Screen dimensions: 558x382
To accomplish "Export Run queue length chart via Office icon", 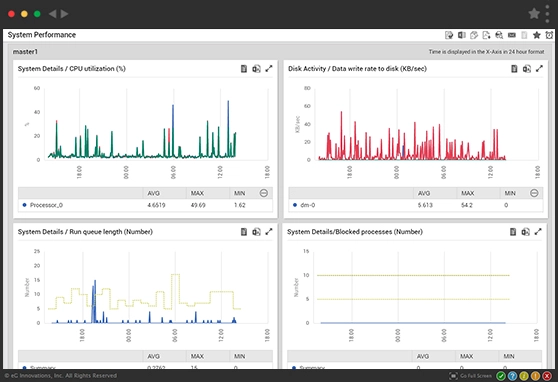I will tap(256, 232).
